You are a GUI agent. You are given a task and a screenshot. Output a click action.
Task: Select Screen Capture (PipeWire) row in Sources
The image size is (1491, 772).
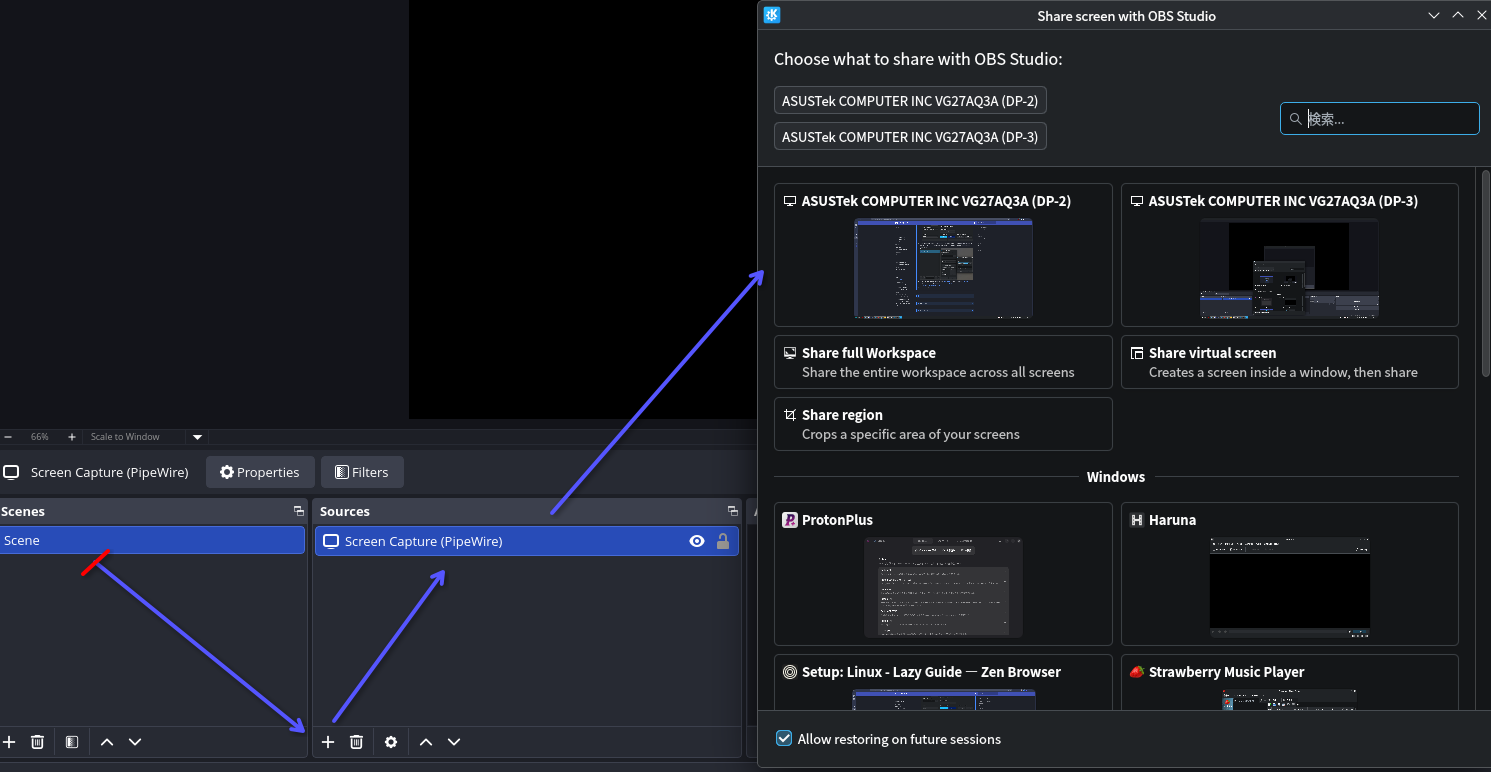[x=527, y=541]
